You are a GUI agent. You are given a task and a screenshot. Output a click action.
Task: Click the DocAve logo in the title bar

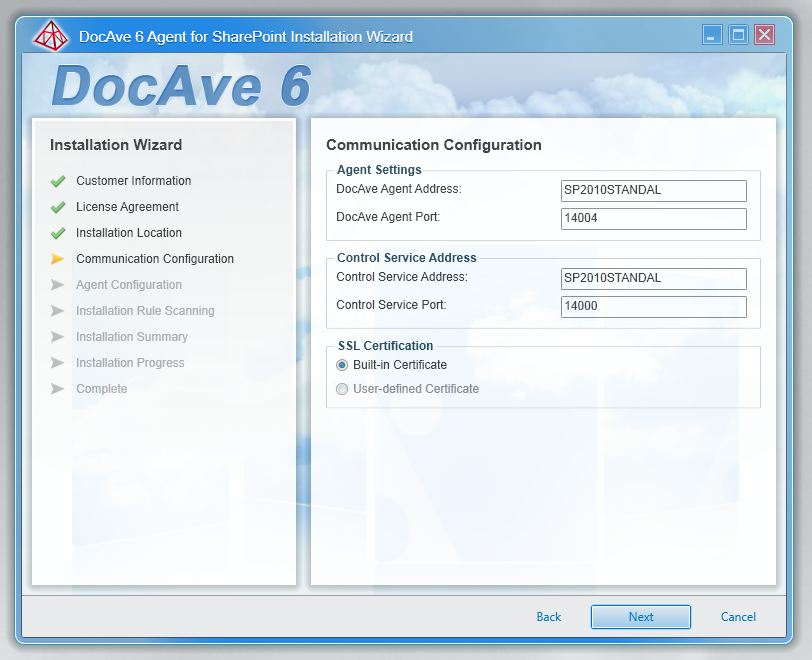tap(52, 34)
